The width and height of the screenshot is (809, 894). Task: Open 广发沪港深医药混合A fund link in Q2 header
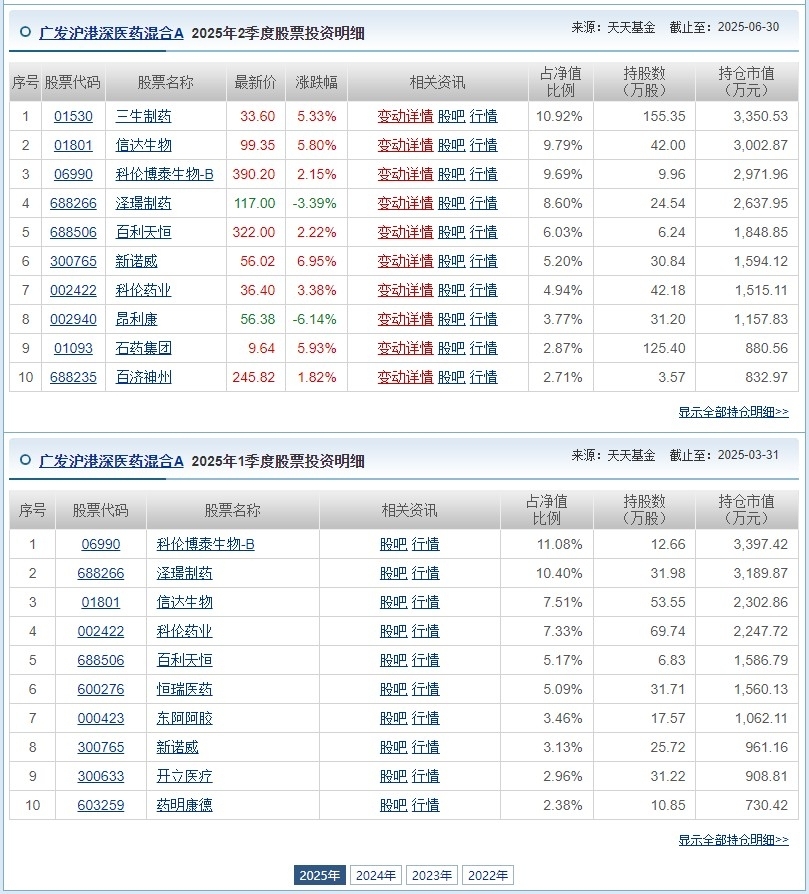click(x=111, y=33)
